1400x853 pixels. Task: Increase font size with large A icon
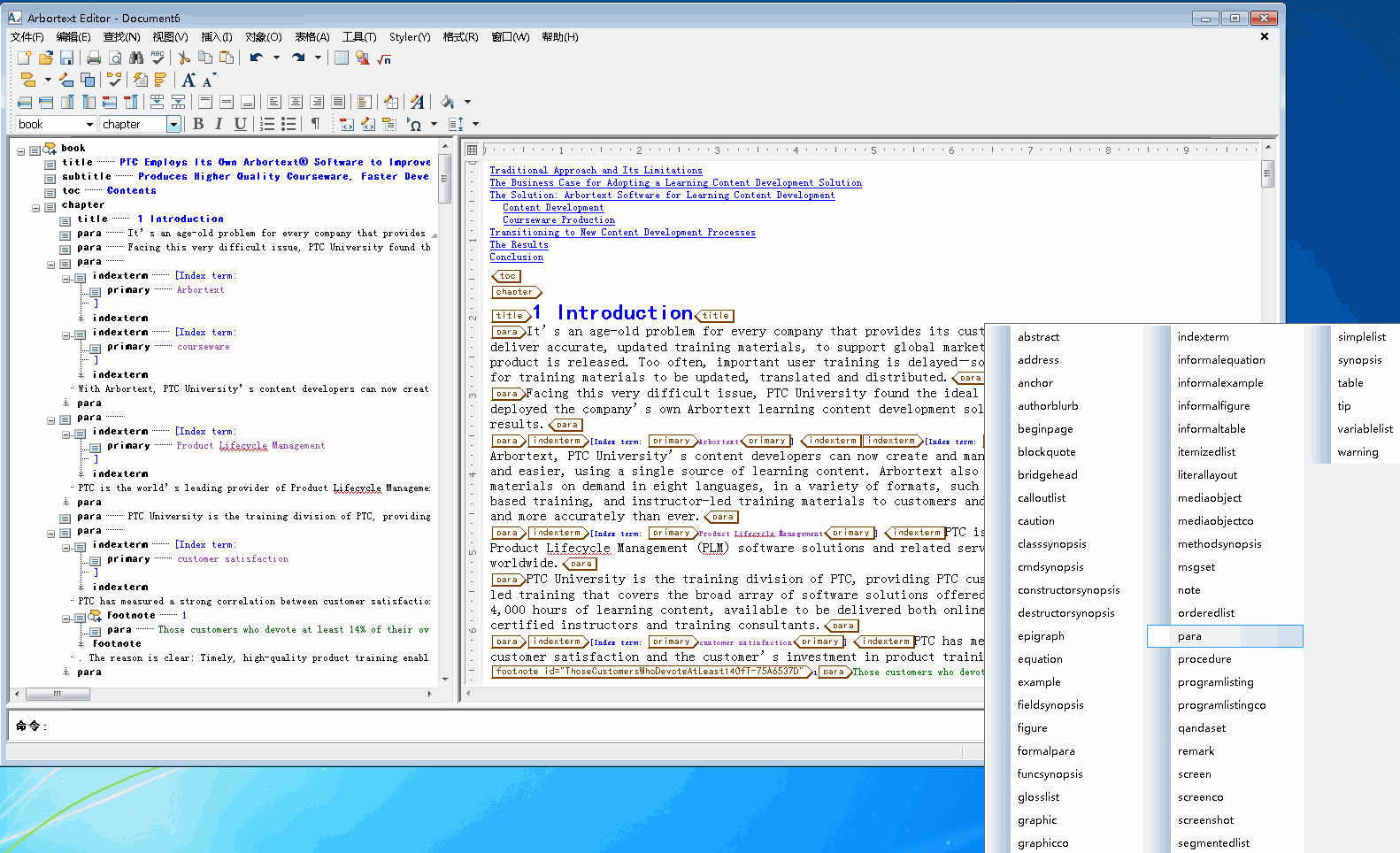pos(188,80)
